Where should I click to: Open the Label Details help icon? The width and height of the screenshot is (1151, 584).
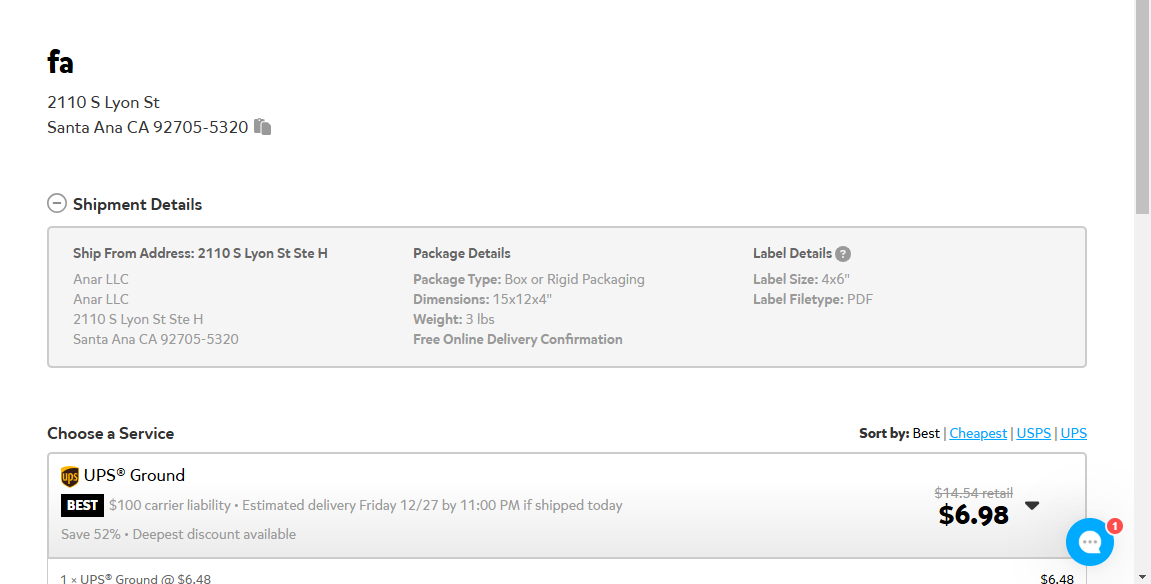[843, 254]
